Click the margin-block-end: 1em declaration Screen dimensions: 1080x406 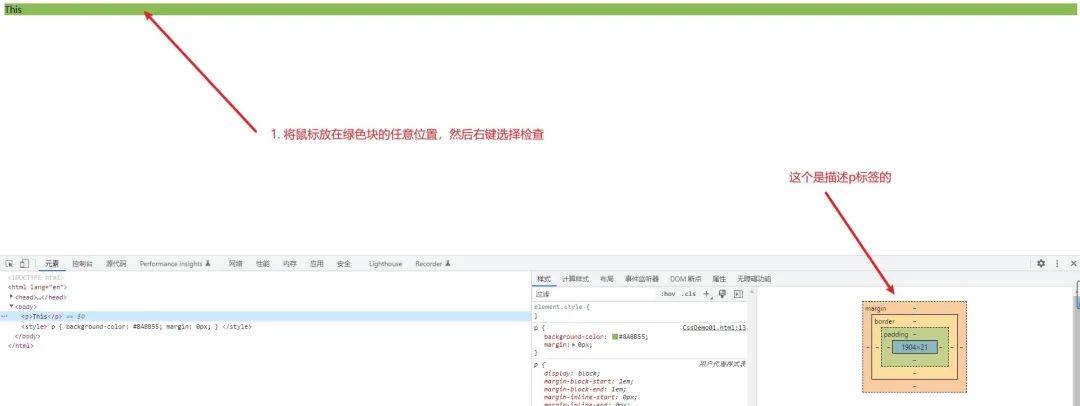(585, 389)
